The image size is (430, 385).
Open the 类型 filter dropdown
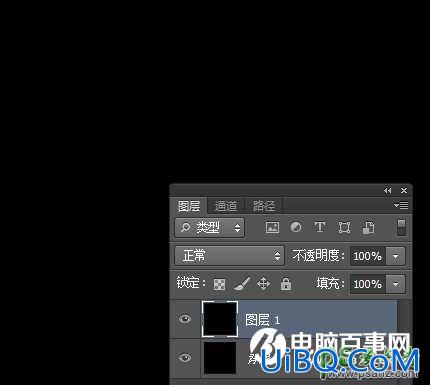coord(209,228)
